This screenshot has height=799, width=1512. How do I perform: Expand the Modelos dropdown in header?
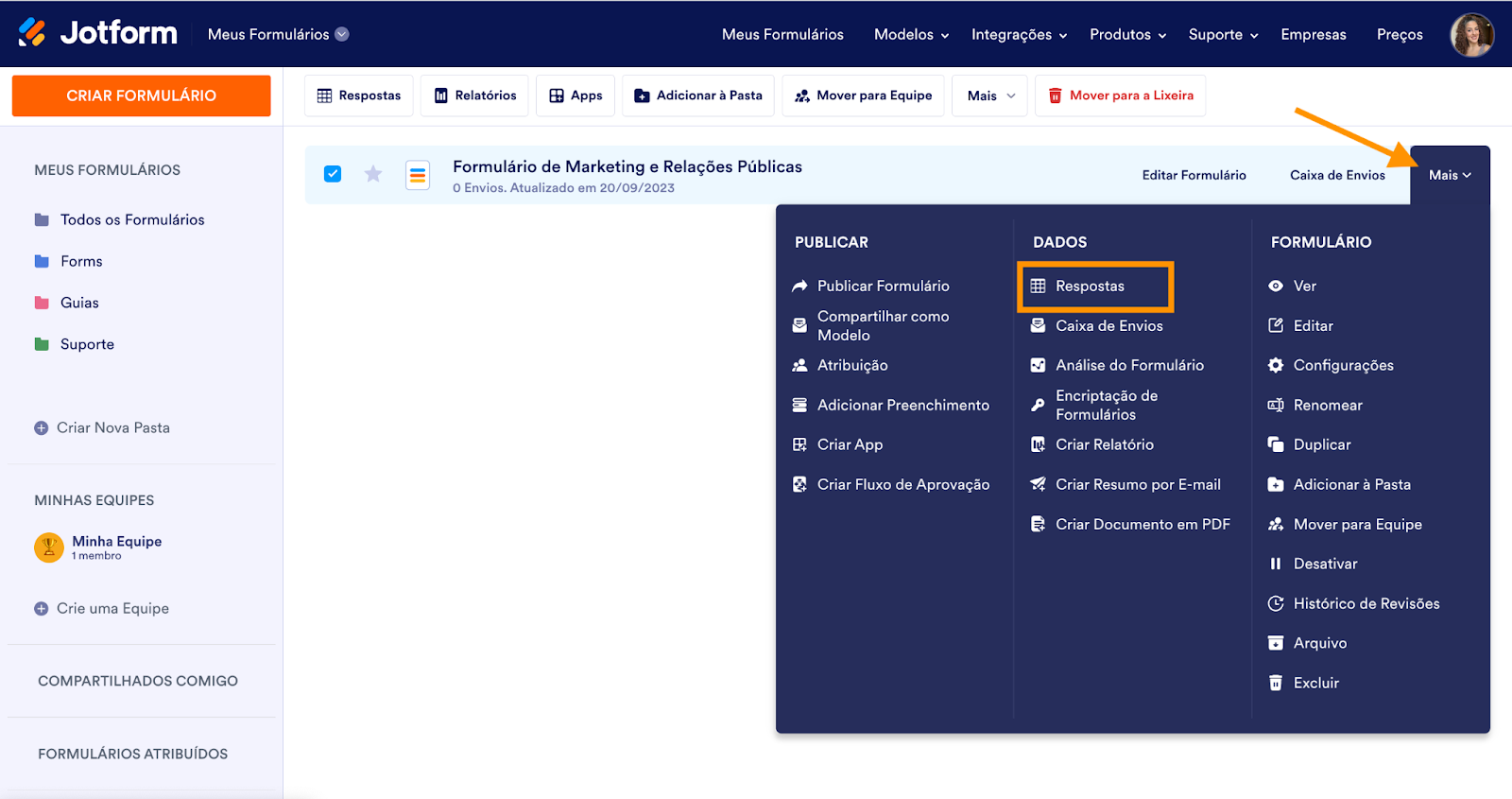coord(911,35)
